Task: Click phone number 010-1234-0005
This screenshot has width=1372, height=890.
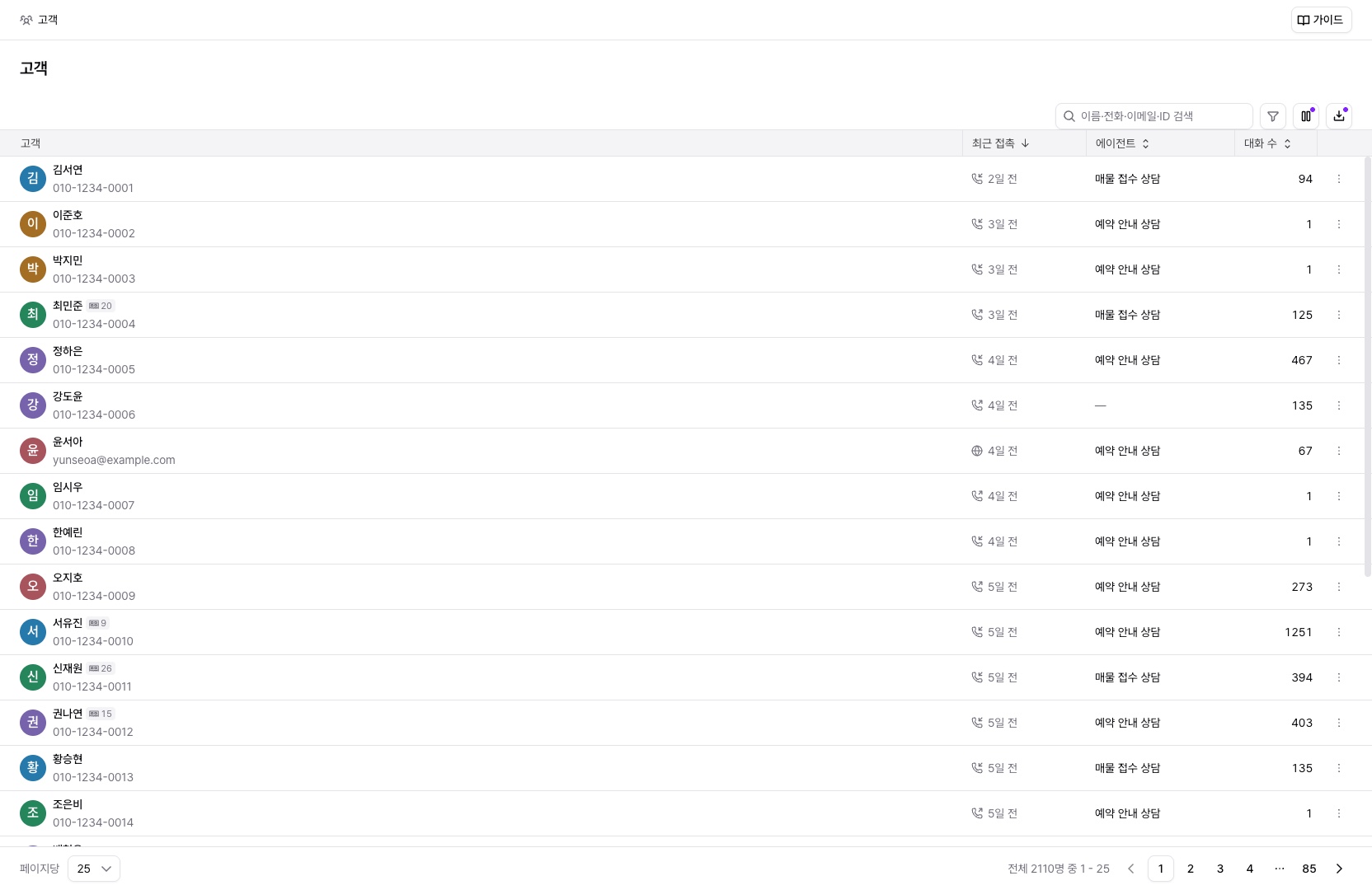Action: 94,369
